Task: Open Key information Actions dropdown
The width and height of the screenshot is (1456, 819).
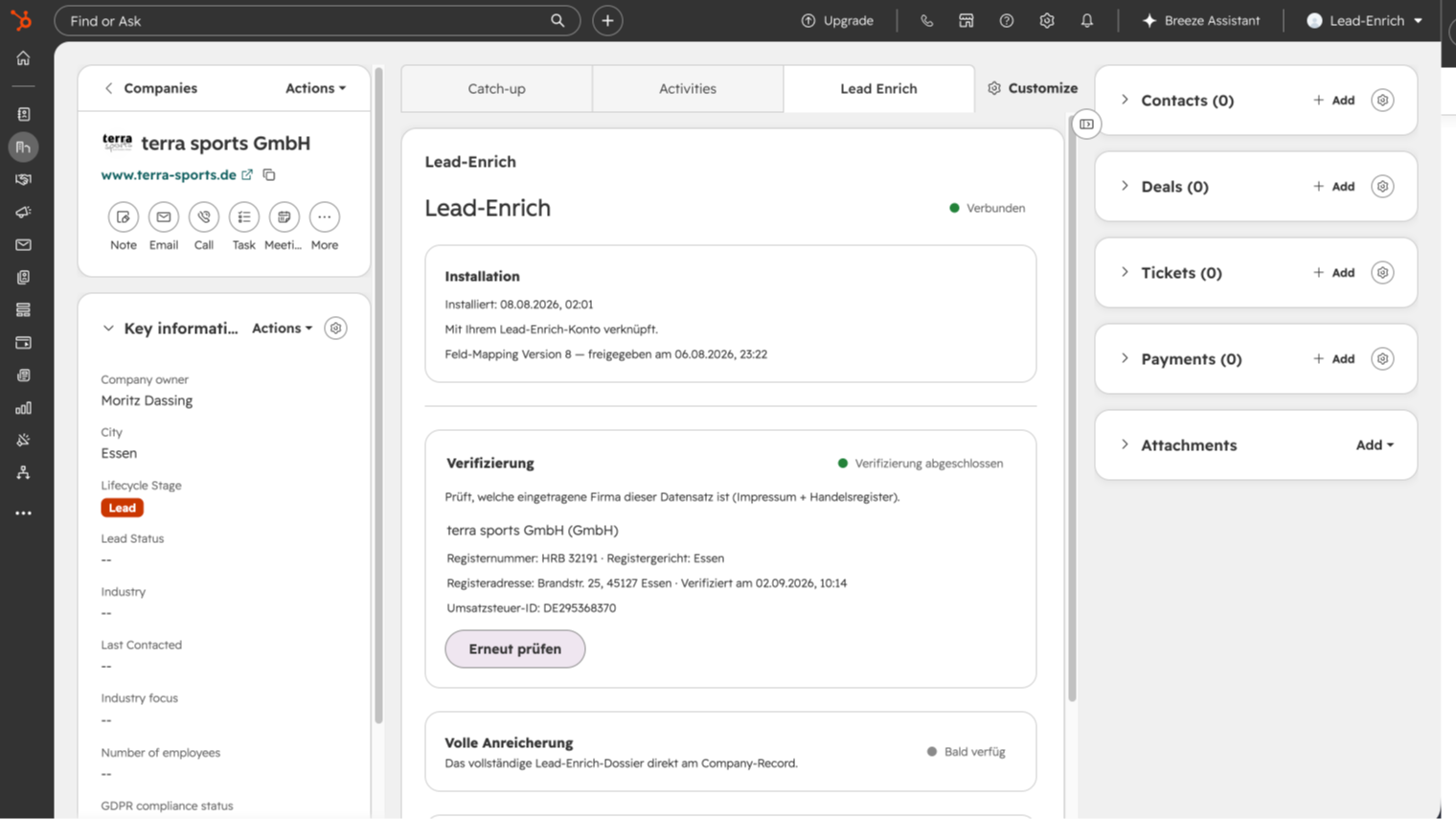Action: 282,329
